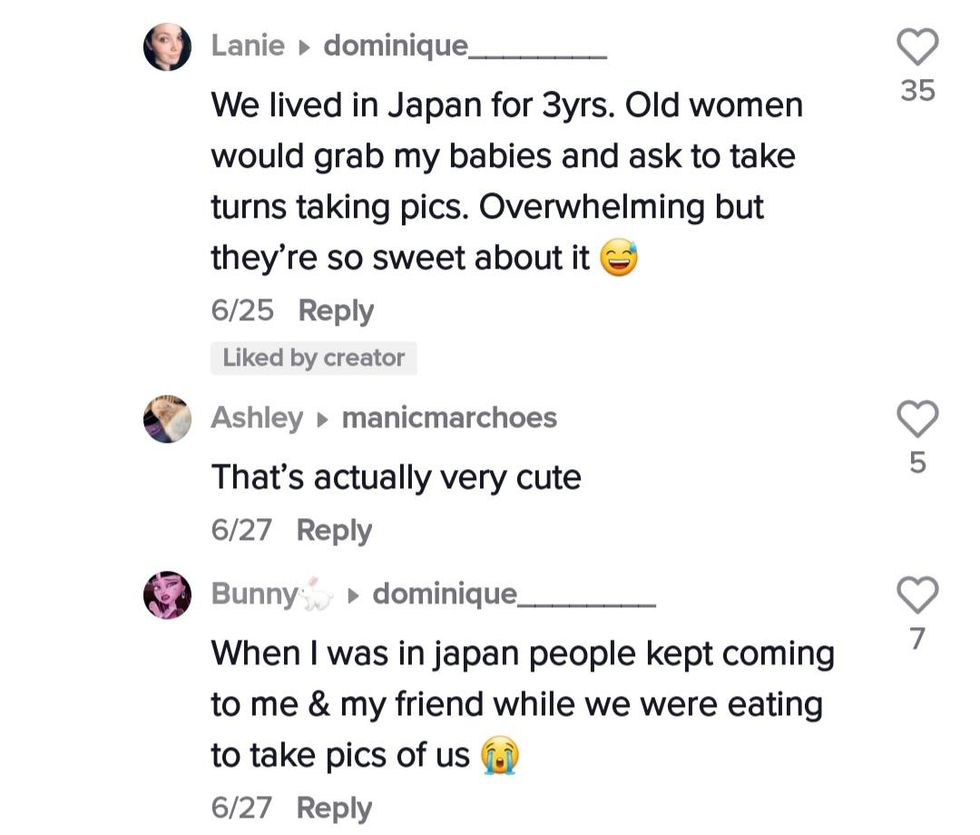Go to dominique mention in Bunny's comment
Viewport: 980px width, 835px height.
click(x=513, y=595)
